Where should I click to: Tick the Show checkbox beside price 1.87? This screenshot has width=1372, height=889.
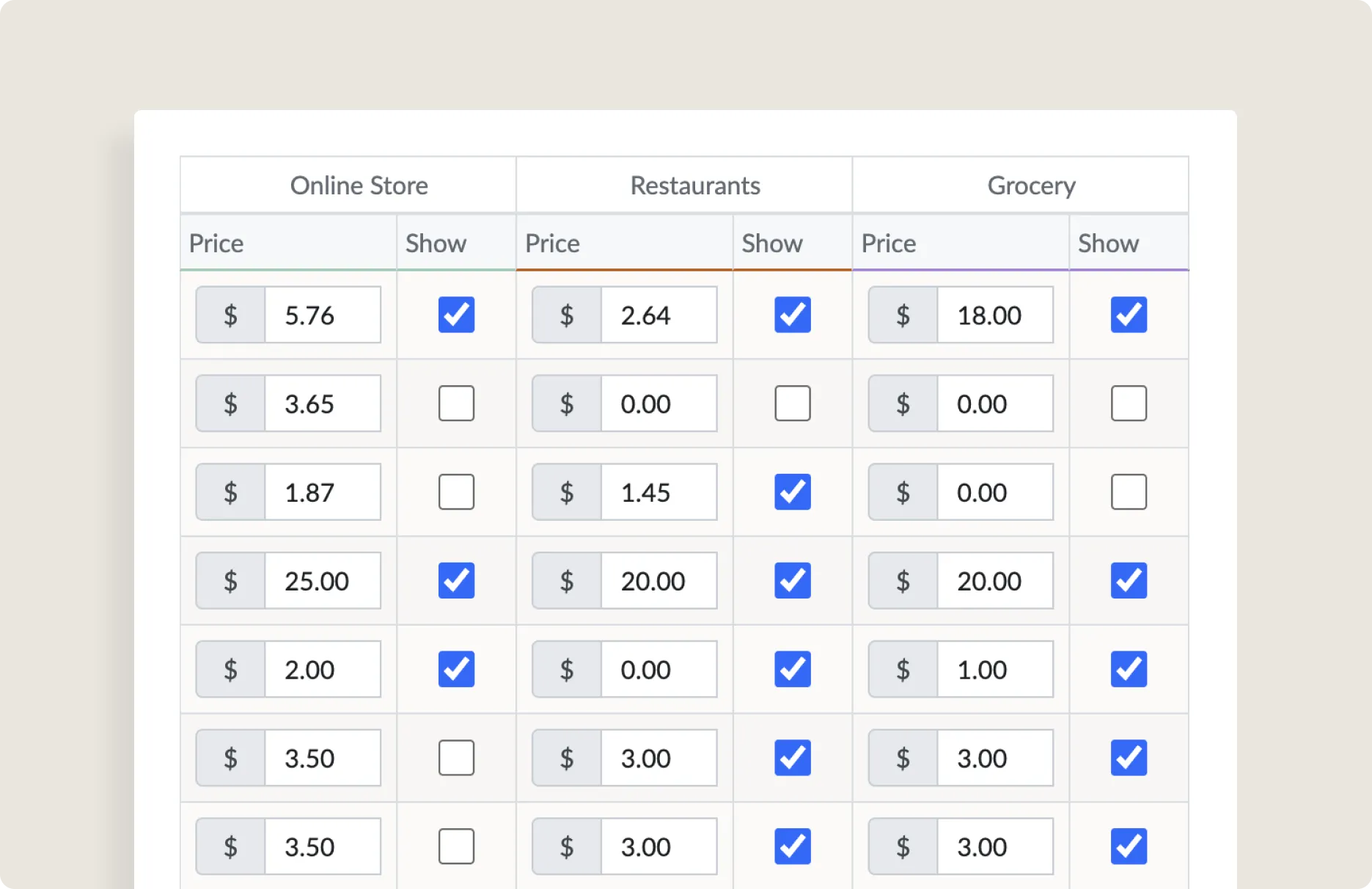pos(456,492)
